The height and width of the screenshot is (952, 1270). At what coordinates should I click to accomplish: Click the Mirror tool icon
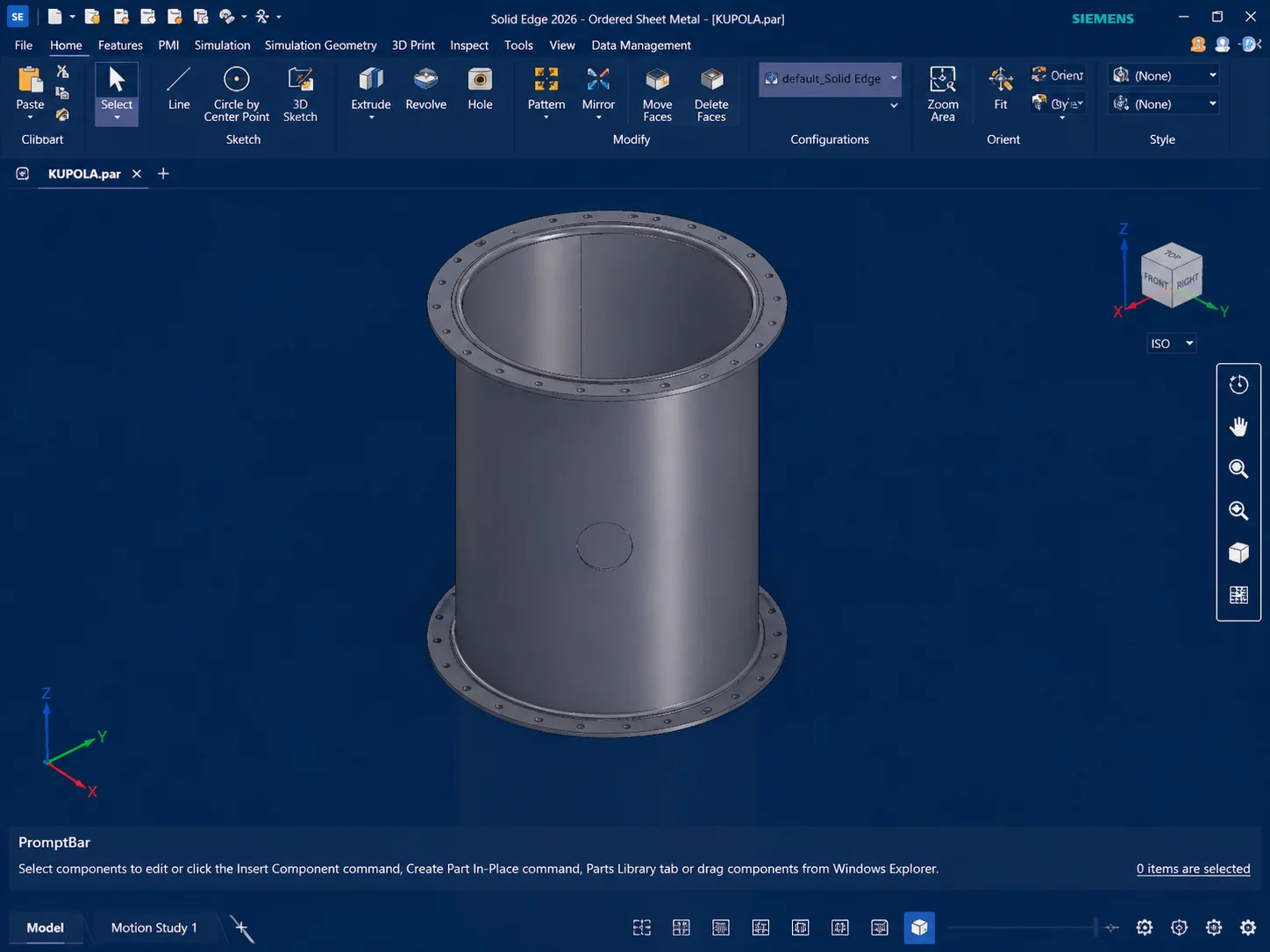[x=598, y=80]
